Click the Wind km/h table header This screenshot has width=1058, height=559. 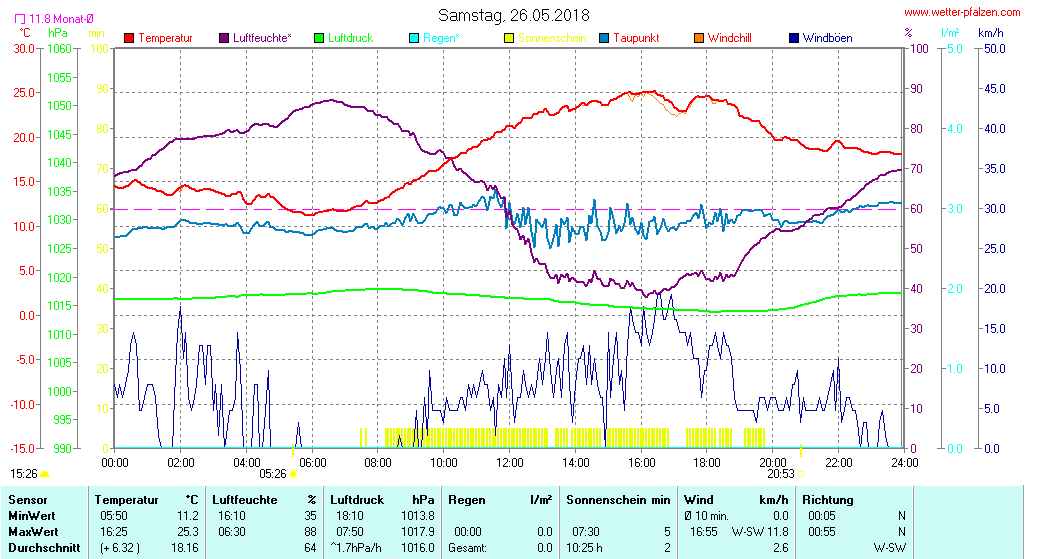tap(735, 500)
